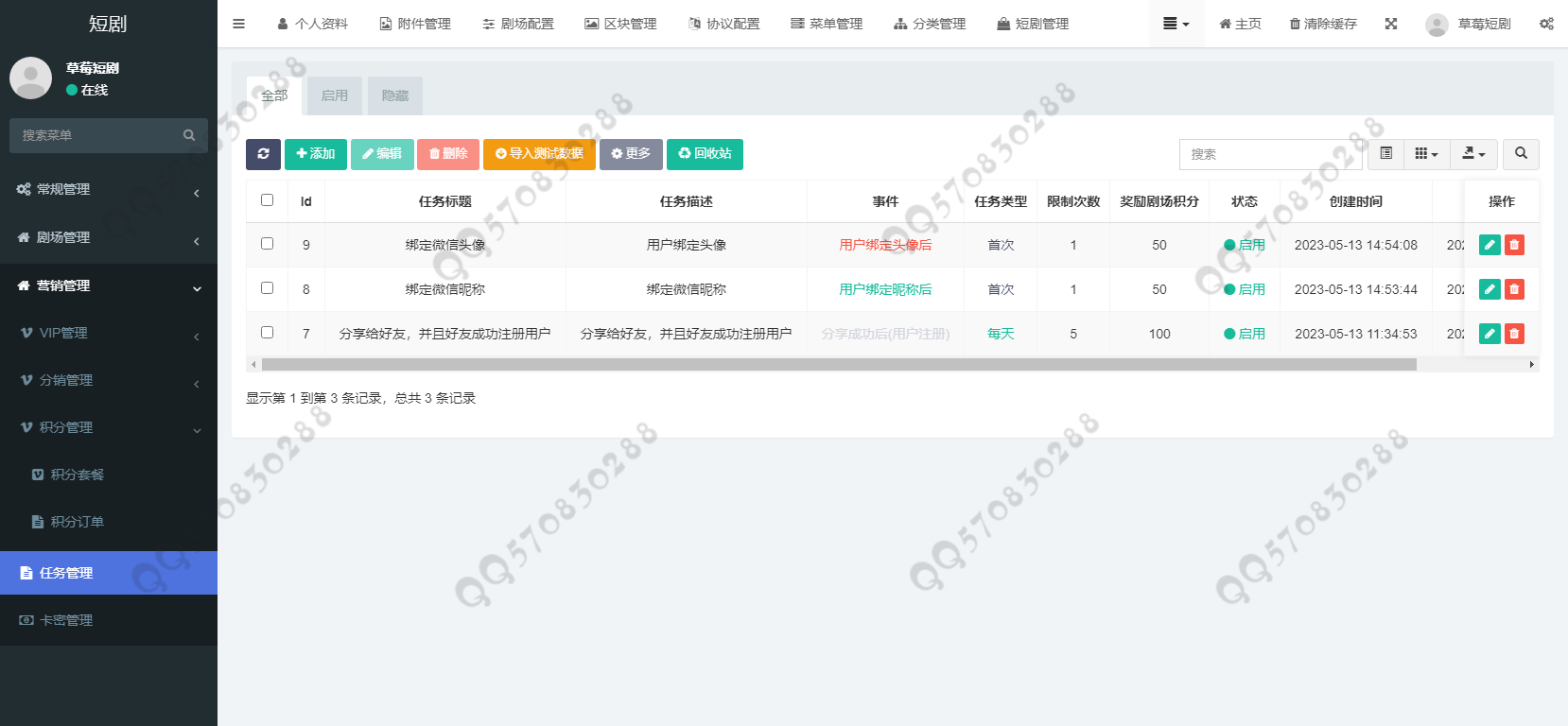Delete task row 8 with trash icon

point(1514,289)
